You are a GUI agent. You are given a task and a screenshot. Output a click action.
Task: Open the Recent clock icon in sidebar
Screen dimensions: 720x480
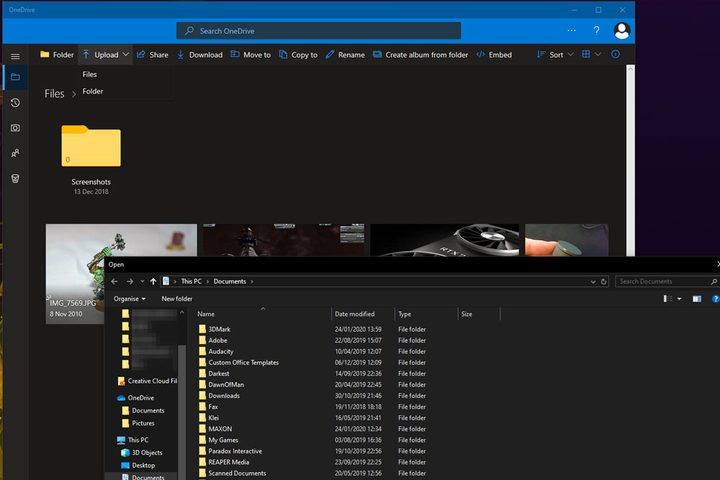tap(15, 102)
